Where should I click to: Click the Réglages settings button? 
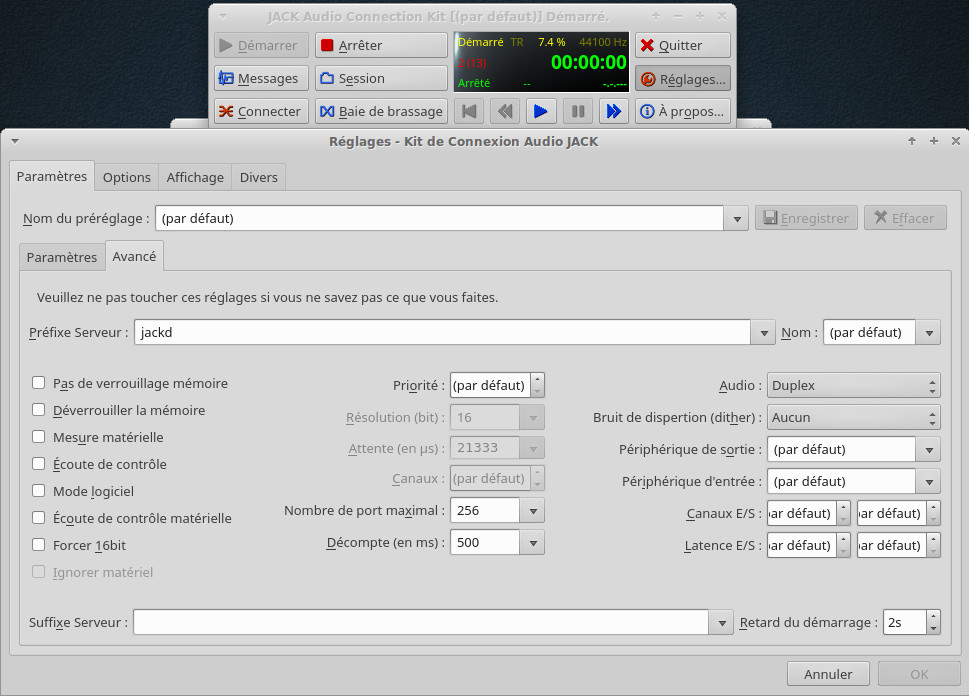(x=682, y=79)
